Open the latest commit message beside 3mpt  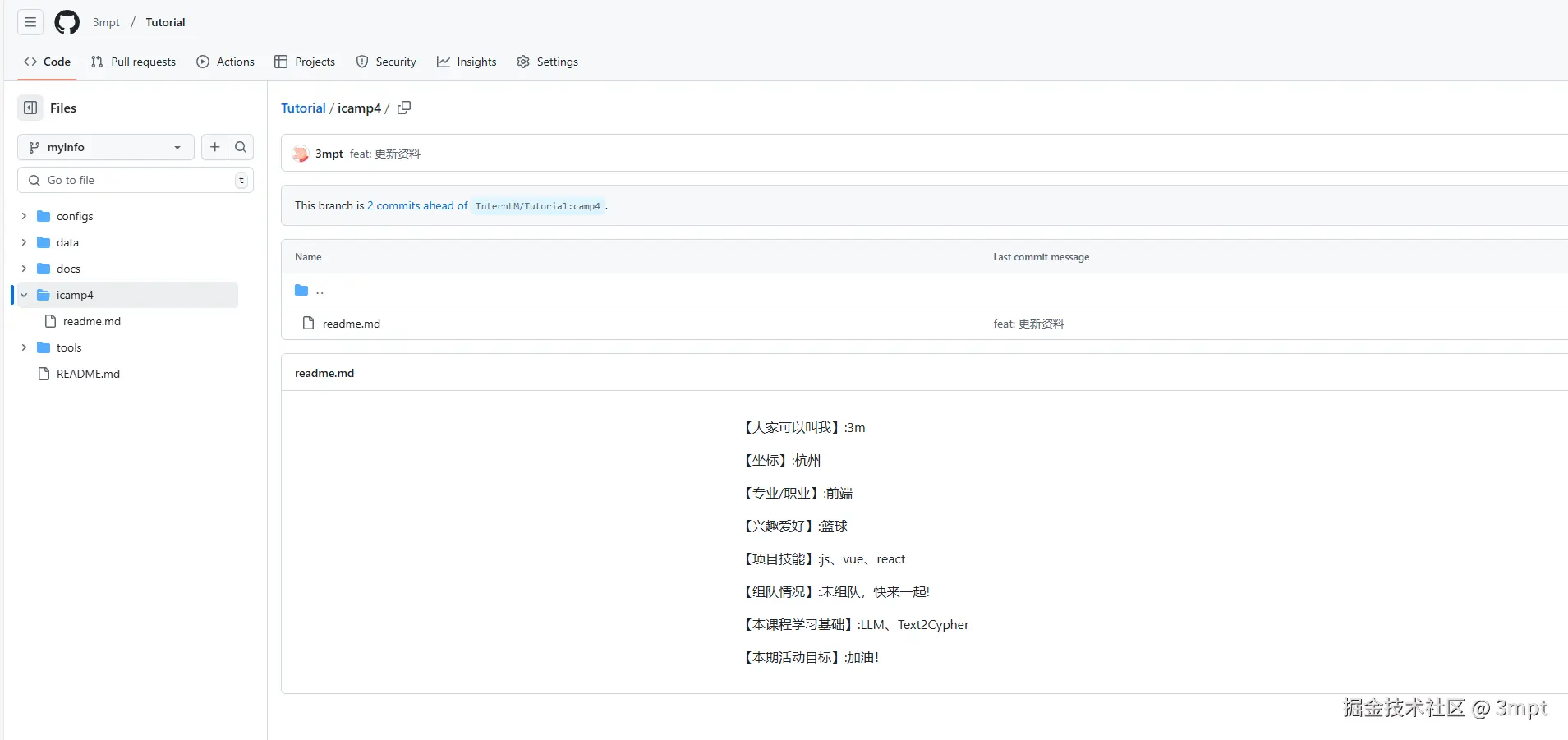(385, 154)
